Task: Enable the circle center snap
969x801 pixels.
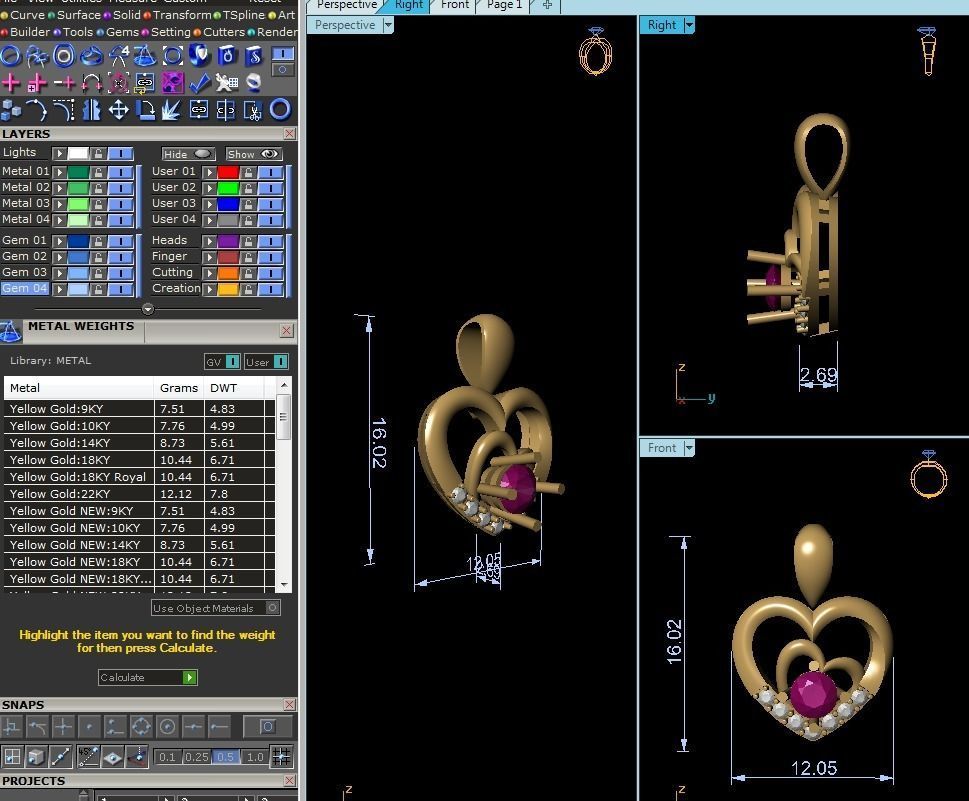Action: coord(167,726)
